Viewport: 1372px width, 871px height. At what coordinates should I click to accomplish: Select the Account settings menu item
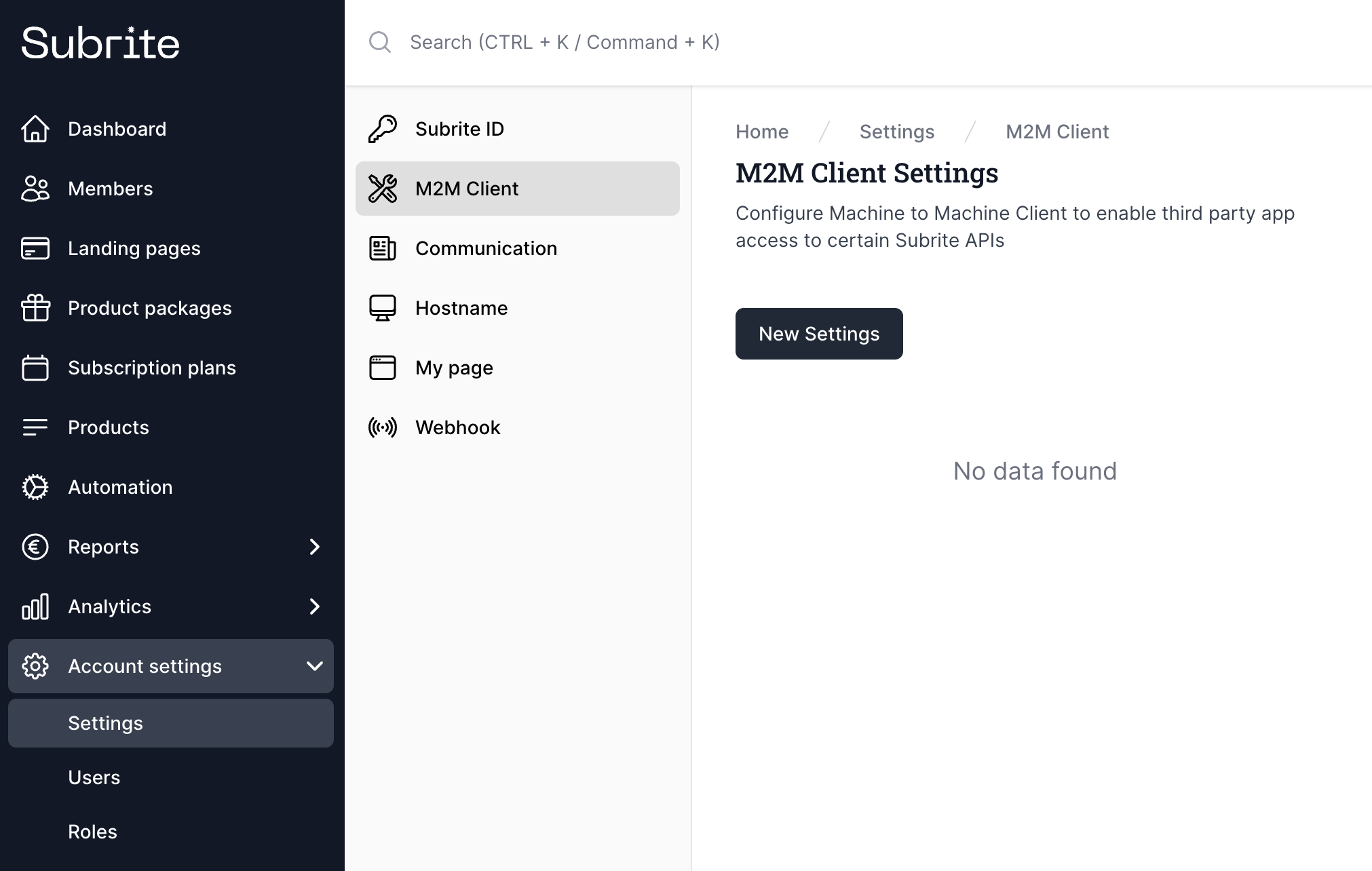tap(171, 666)
